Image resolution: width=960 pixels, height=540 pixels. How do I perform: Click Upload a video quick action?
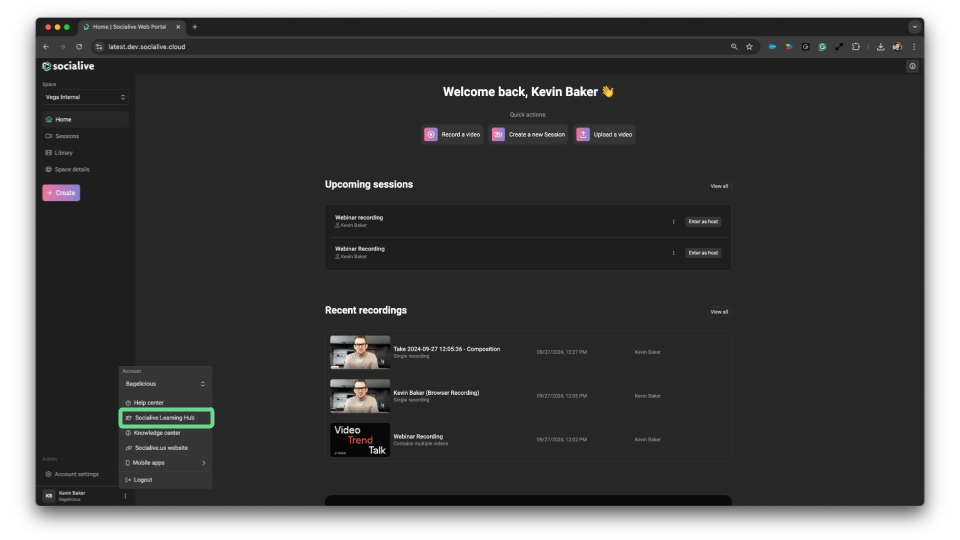[604, 135]
